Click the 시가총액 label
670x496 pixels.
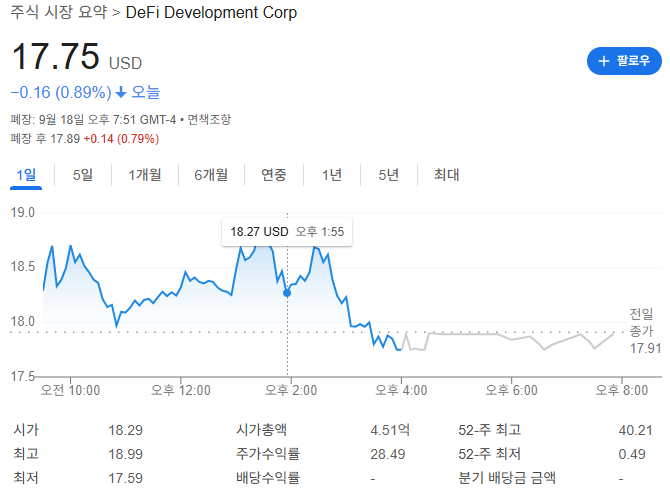(x=262, y=430)
